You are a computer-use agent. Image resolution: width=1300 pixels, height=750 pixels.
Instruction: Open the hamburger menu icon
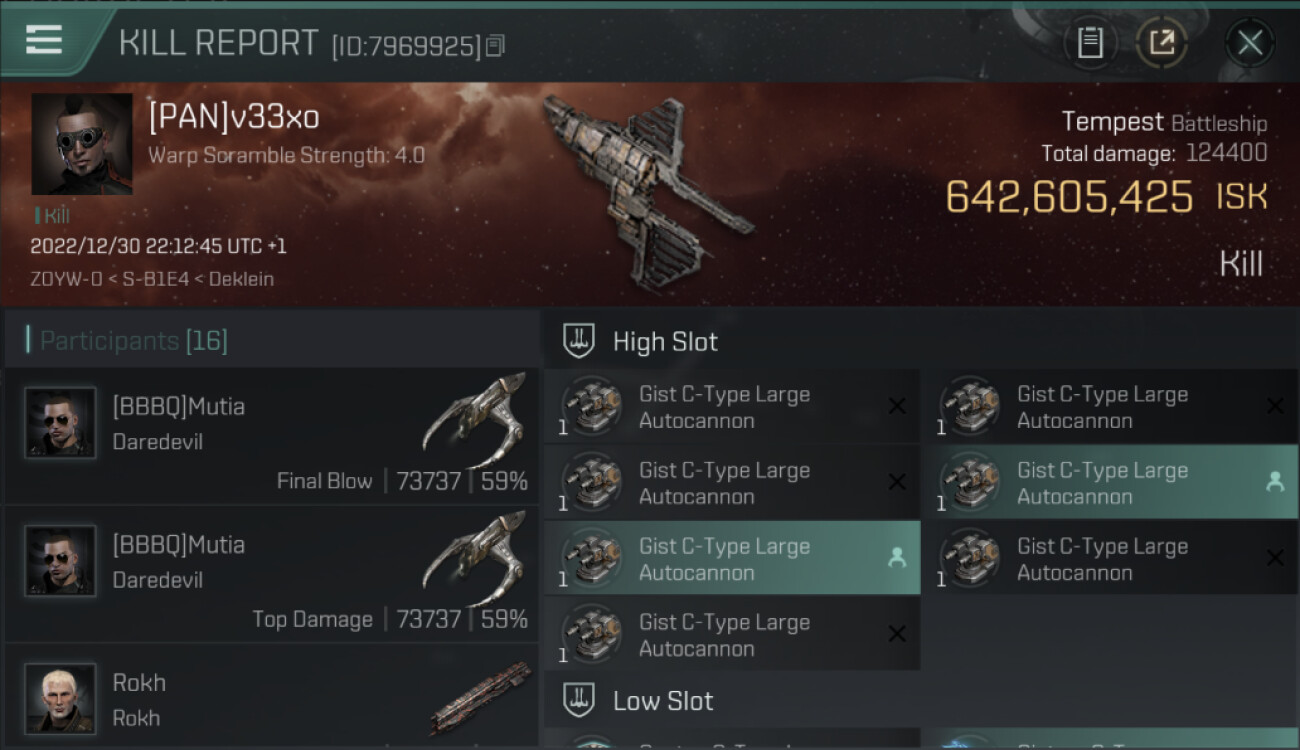tap(44, 40)
